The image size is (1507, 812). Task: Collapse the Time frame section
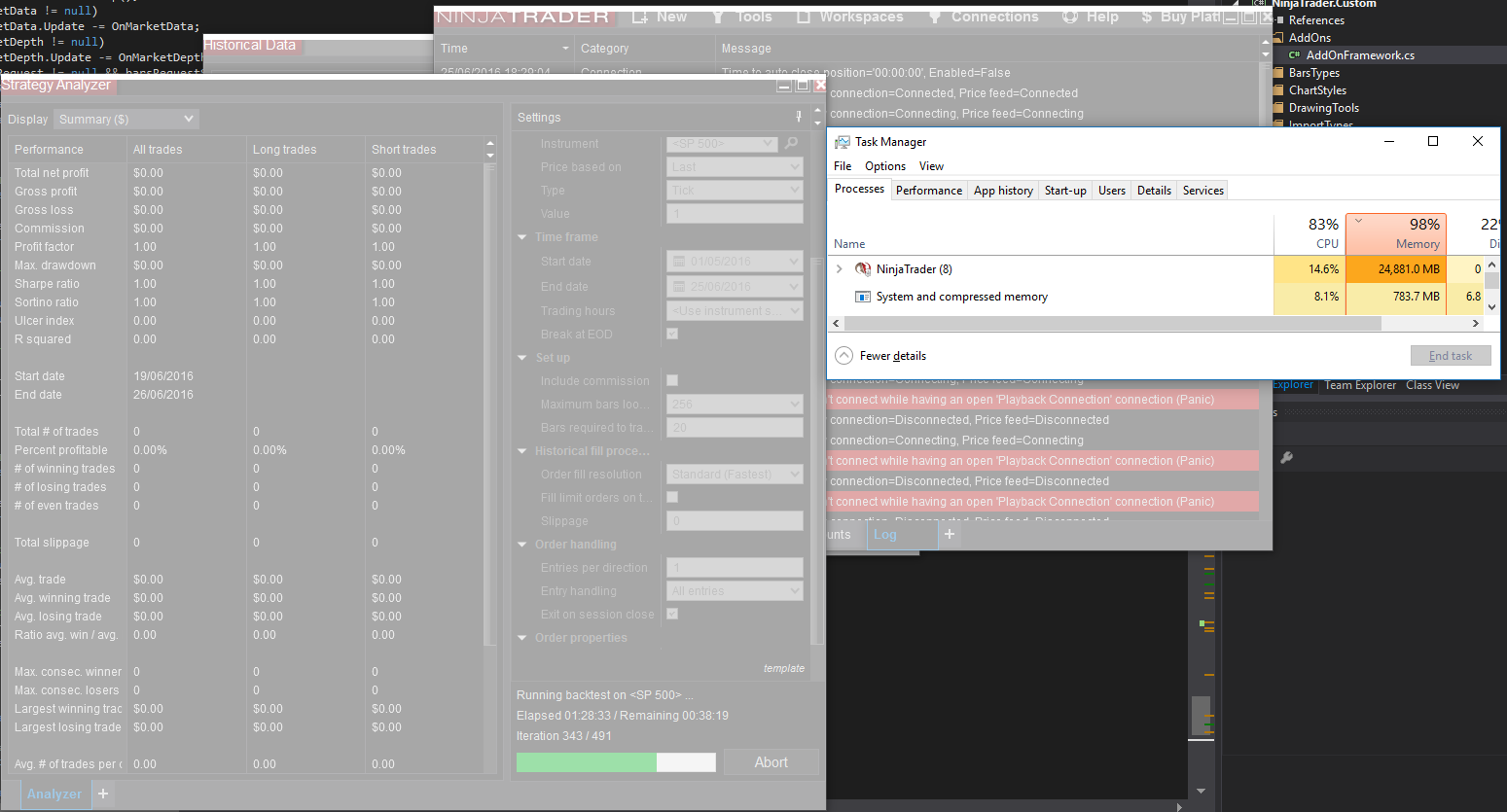click(522, 237)
